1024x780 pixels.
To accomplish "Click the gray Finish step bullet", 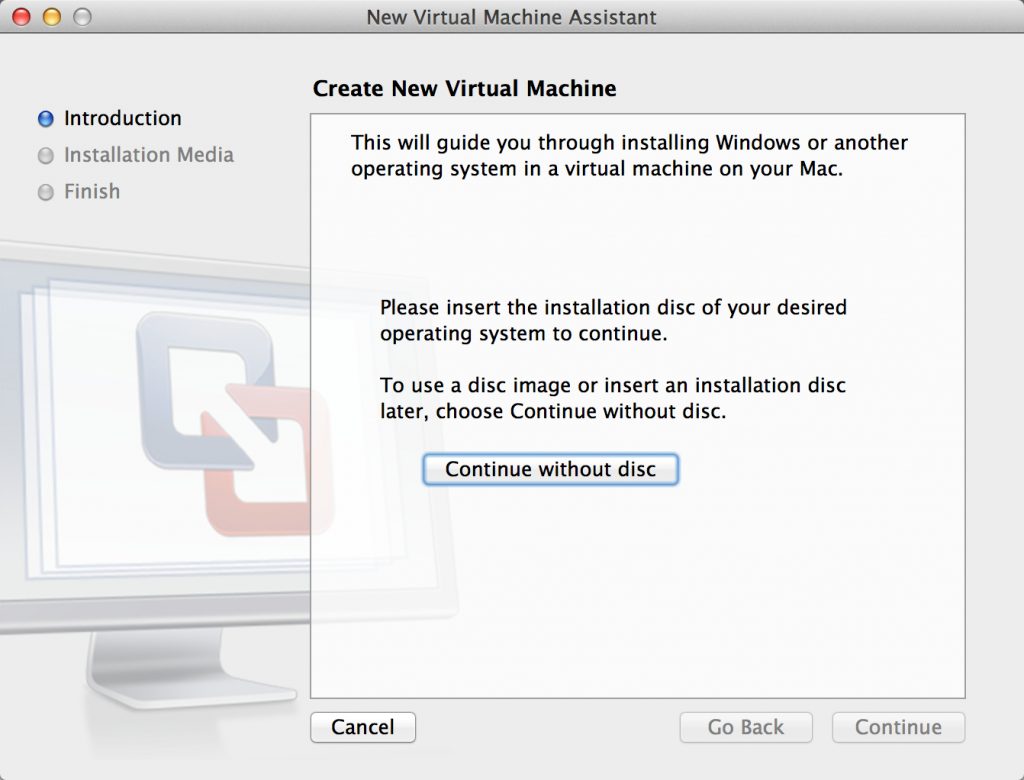I will click(46, 192).
